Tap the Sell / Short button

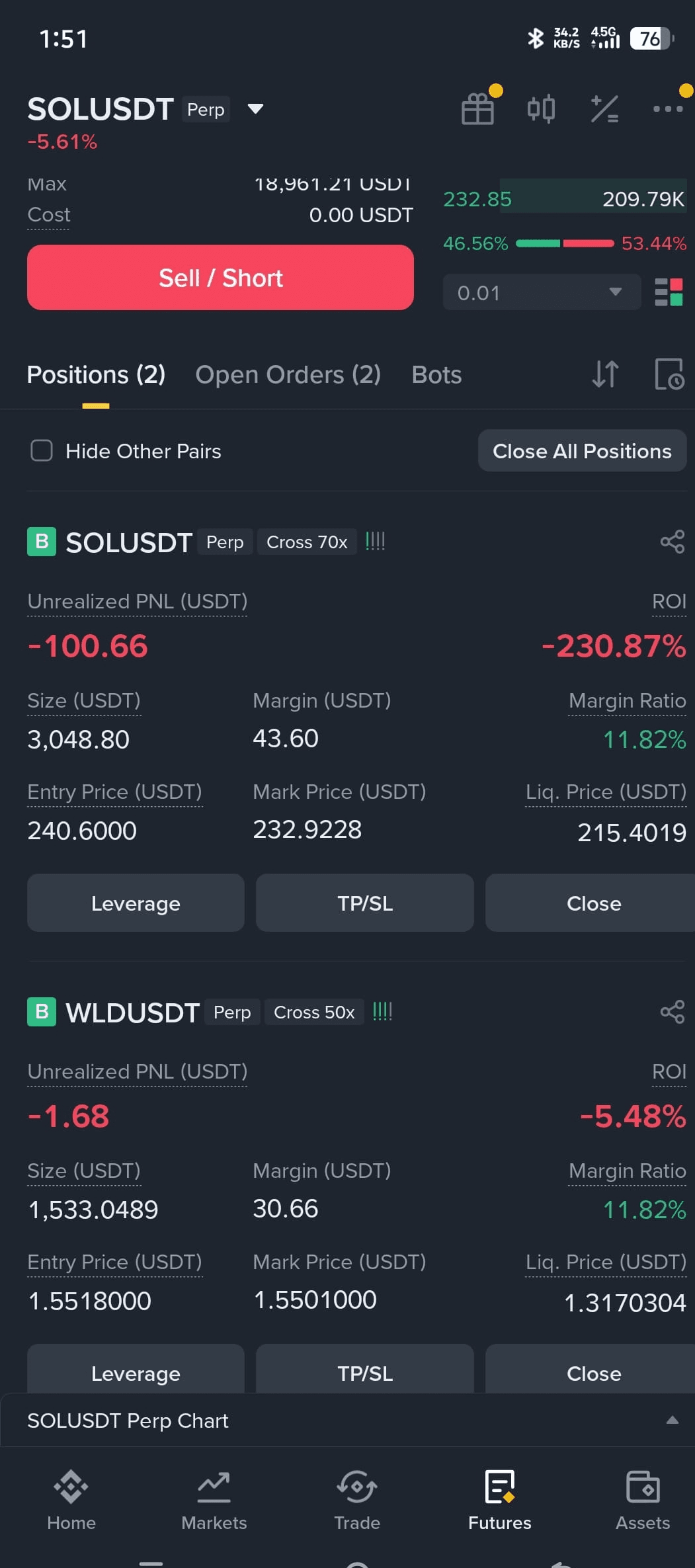(220, 277)
